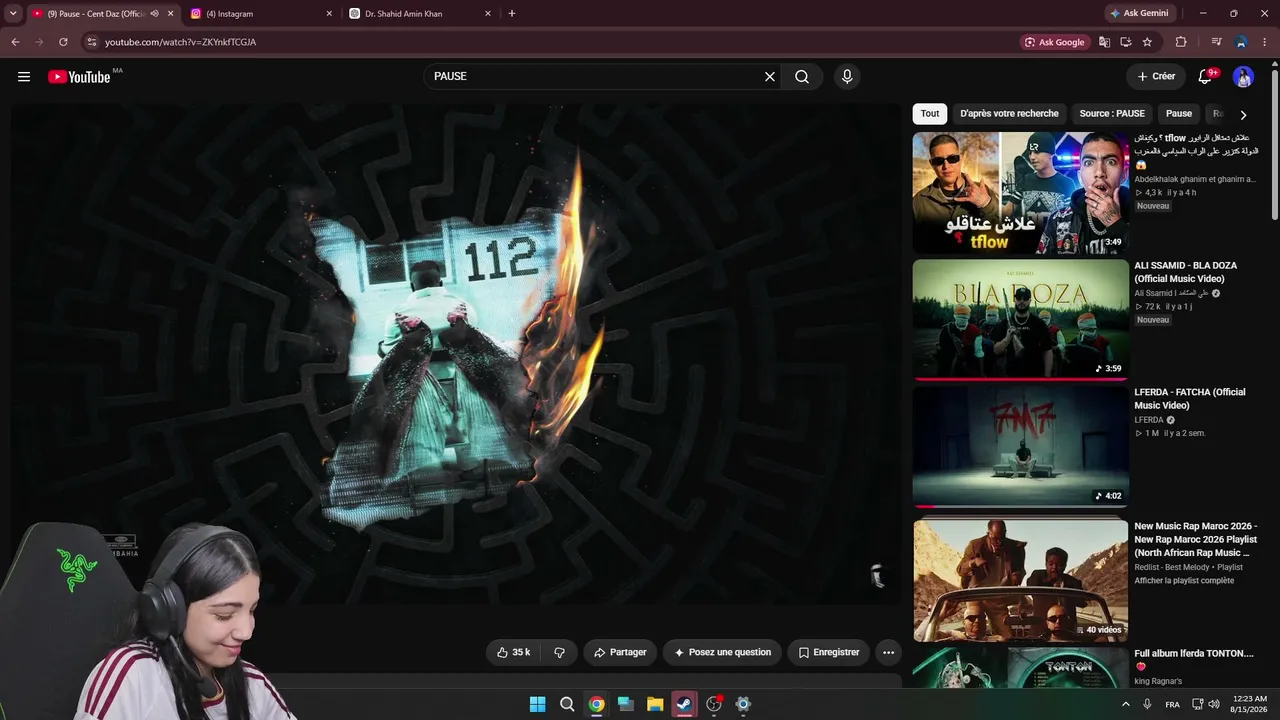Open Rap Maroc 2026 playlist thumbnail
The image size is (1280, 720).
[1020, 580]
